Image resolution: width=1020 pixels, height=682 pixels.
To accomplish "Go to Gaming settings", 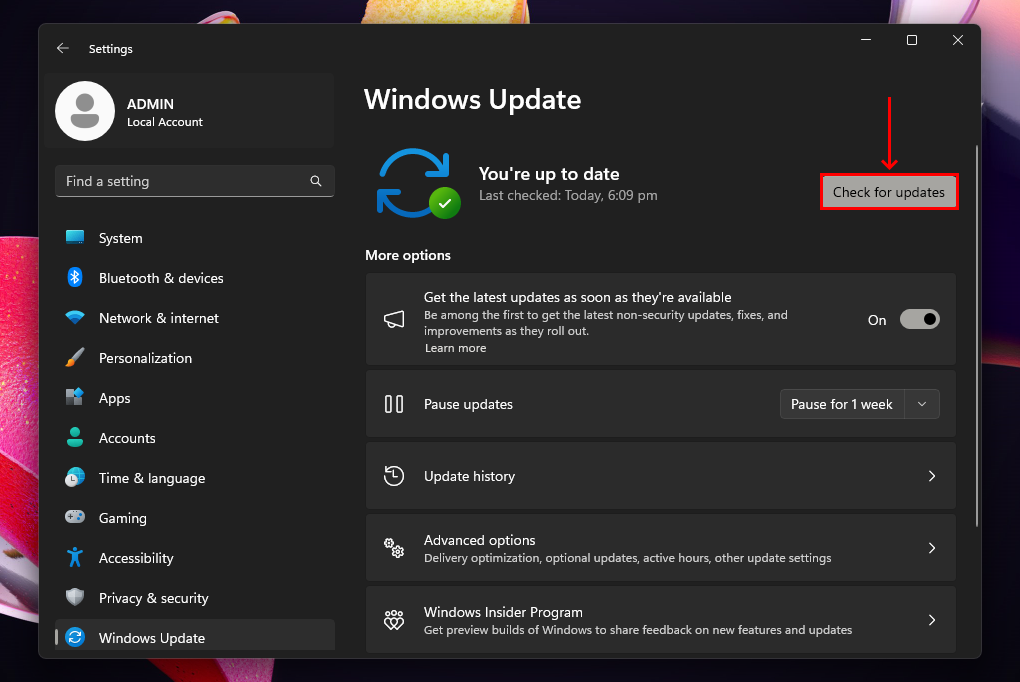I will tap(195, 518).
